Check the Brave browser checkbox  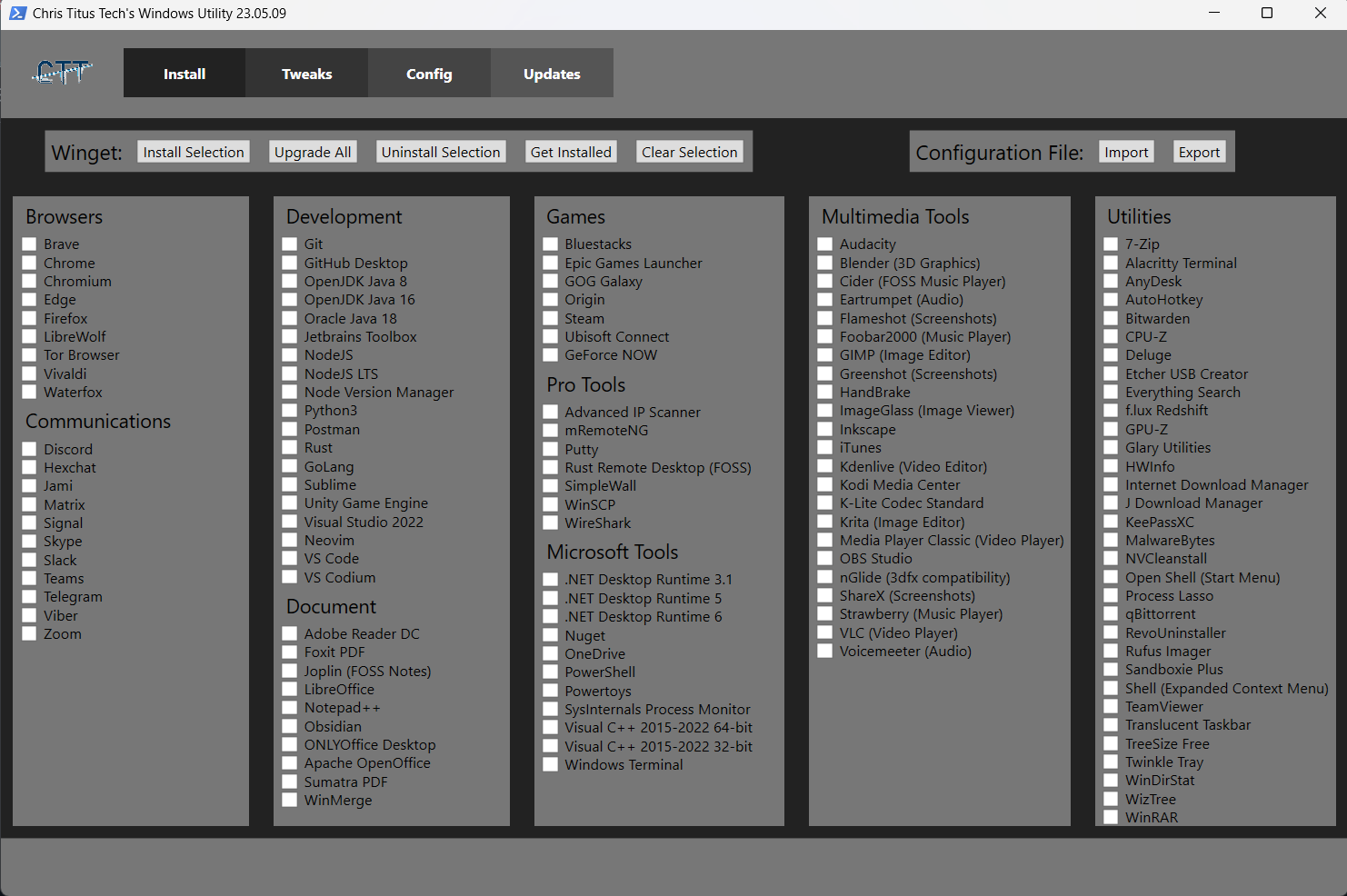pos(30,244)
